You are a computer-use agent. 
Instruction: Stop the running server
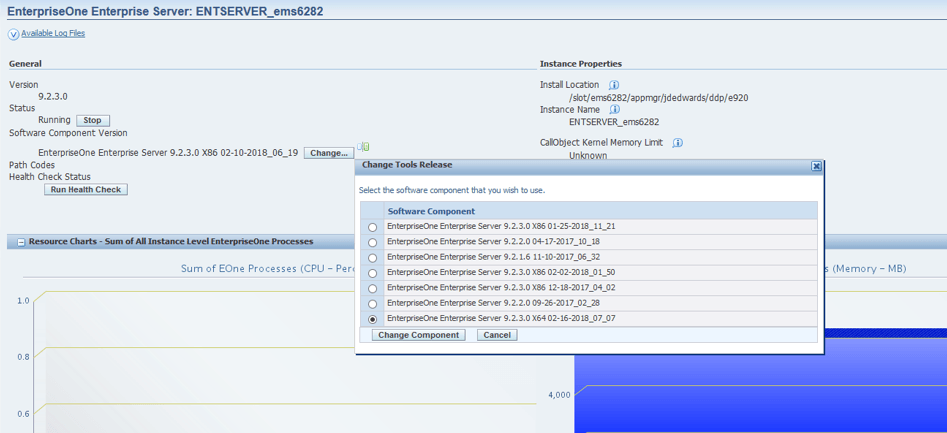tap(92, 120)
